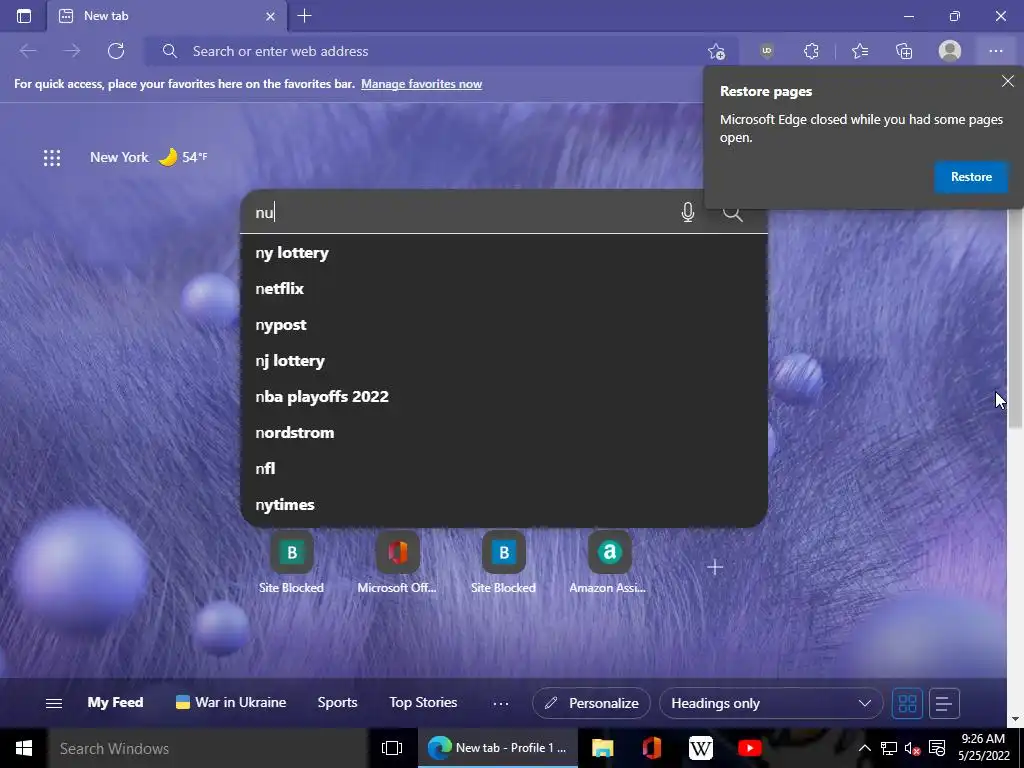Open uBlock Origin extension icon
Image resolution: width=1024 pixels, height=768 pixels.
pos(767,51)
